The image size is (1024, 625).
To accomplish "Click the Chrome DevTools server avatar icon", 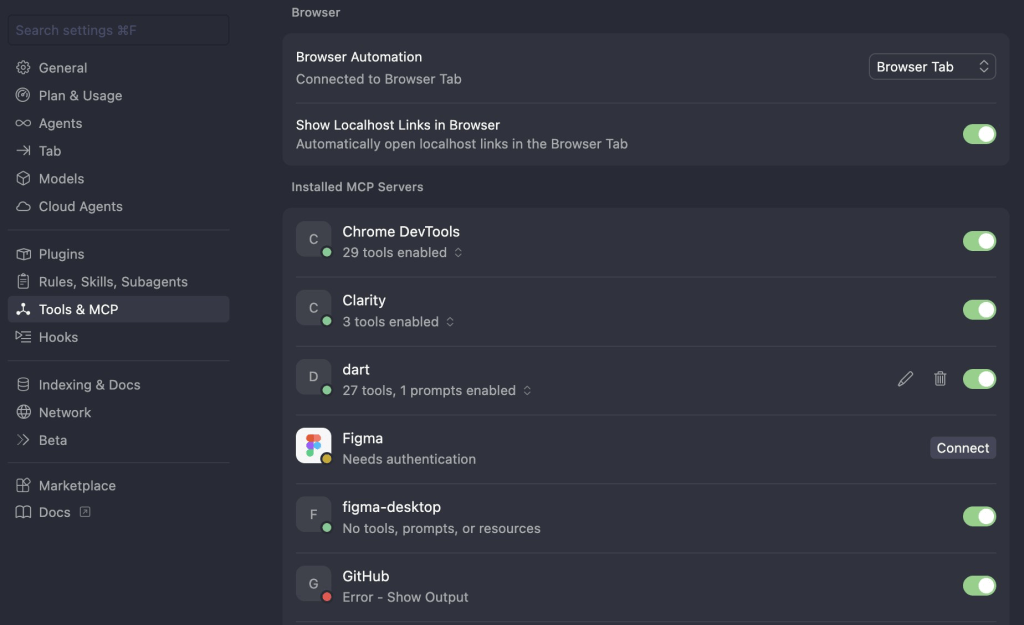I will (x=314, y=240).
